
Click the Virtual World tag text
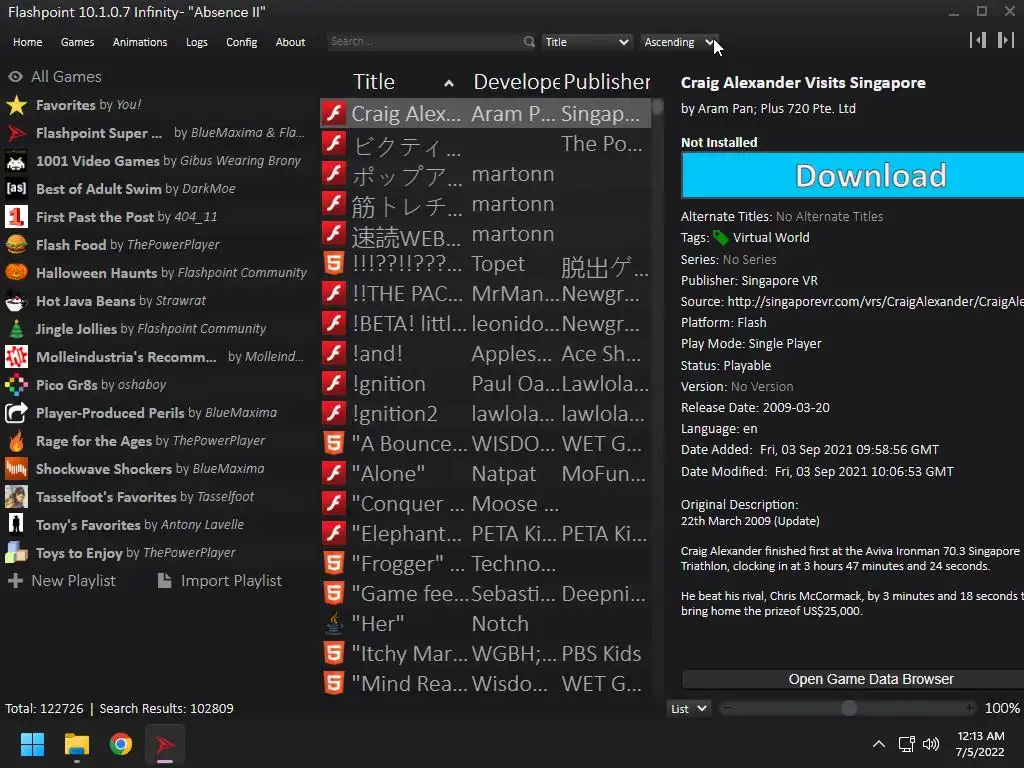(771, 238)
